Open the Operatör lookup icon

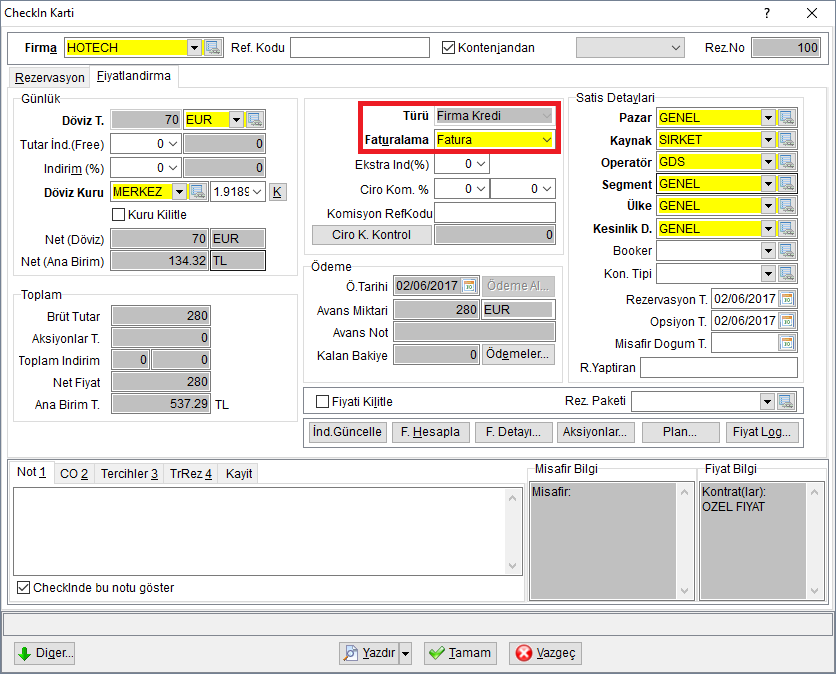pos(787,162)
